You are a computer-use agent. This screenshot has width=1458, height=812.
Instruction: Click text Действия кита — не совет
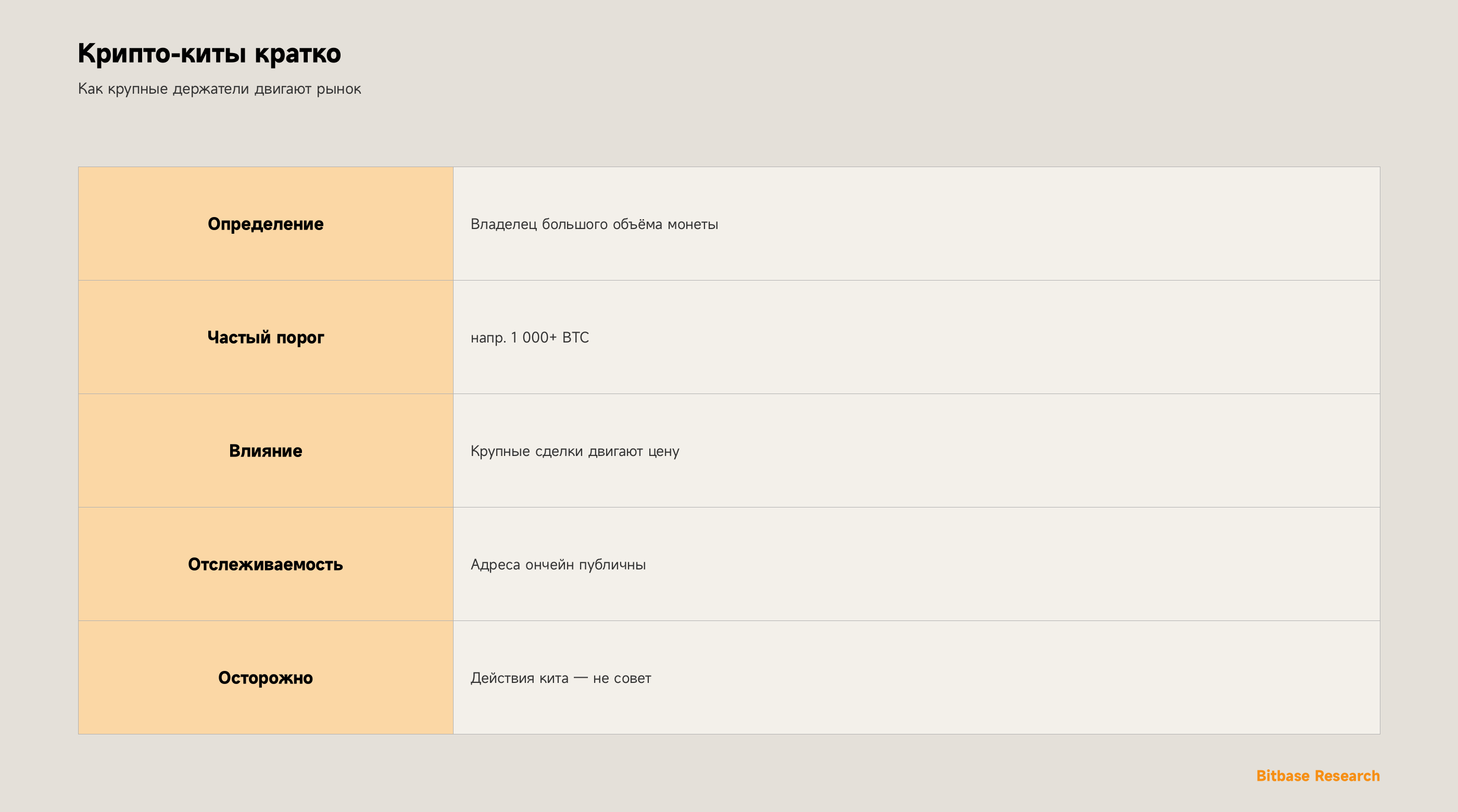point(561,678)
